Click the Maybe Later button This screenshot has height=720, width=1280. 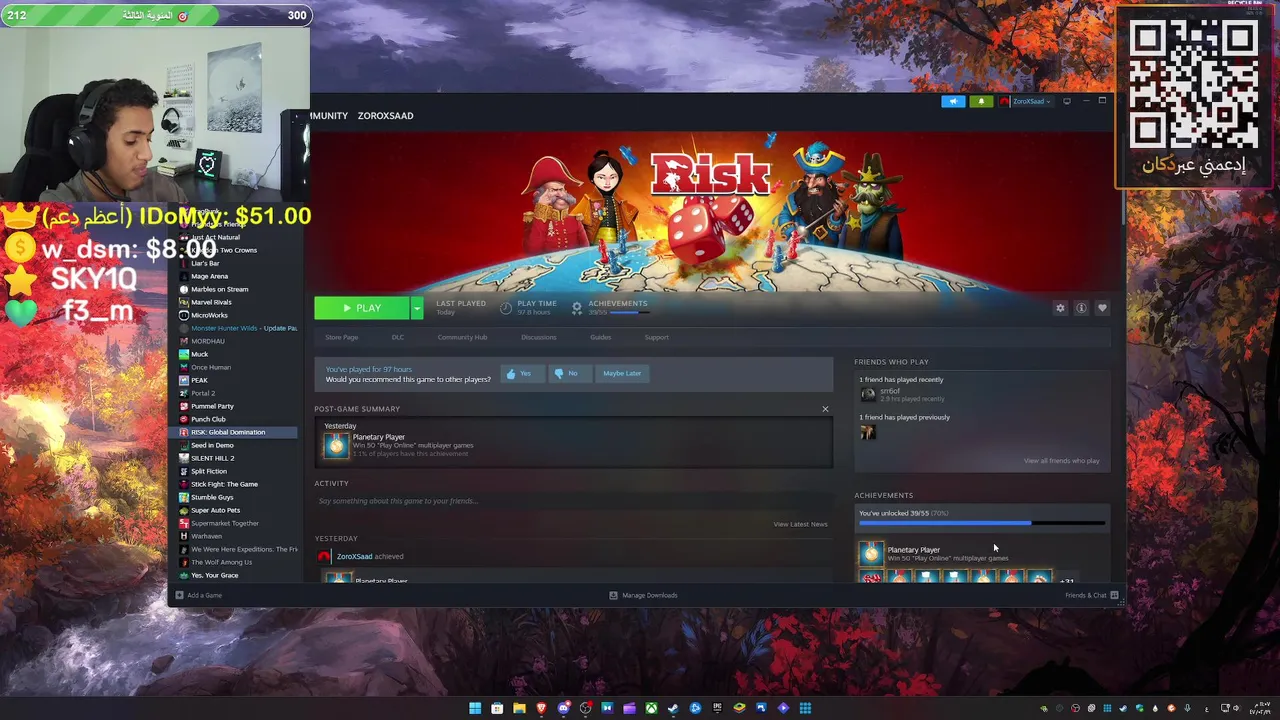(622, 373)
